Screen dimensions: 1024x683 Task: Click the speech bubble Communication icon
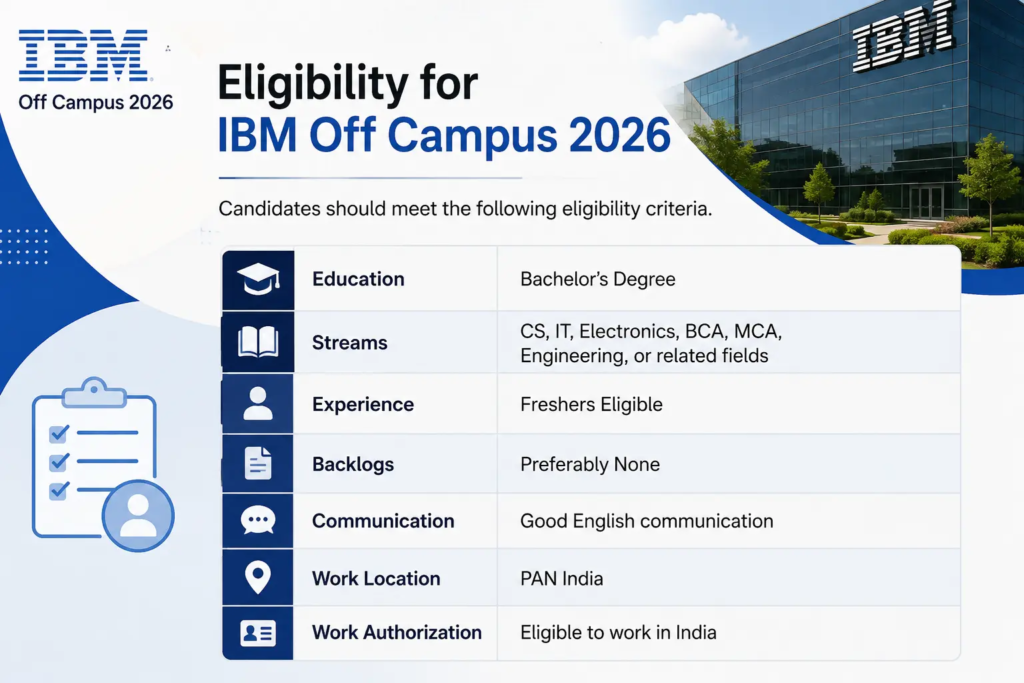point(258,520)
